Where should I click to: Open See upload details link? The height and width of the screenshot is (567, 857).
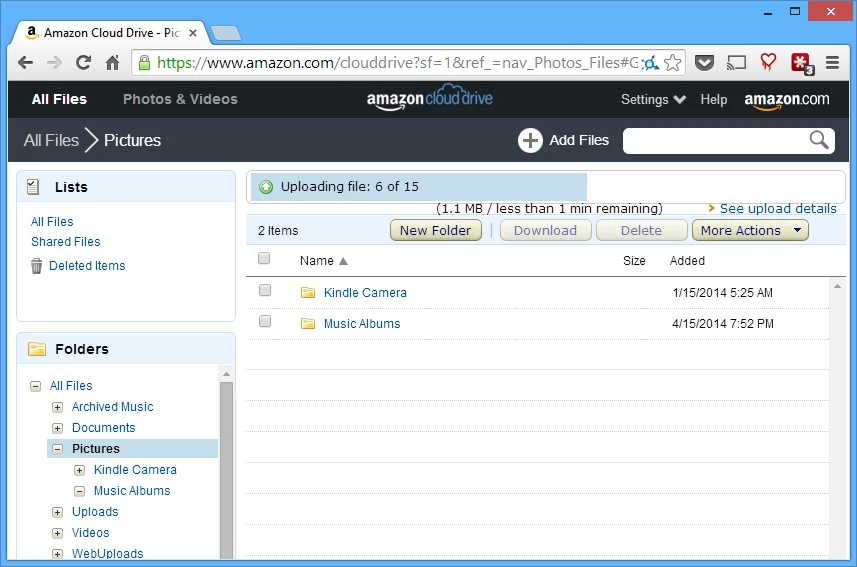coord(778,208)
